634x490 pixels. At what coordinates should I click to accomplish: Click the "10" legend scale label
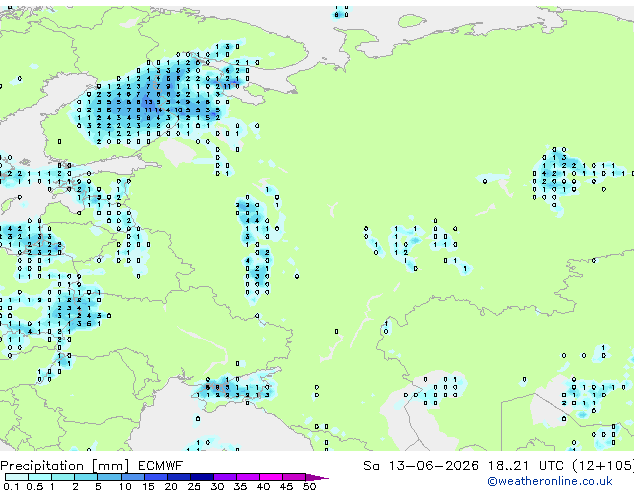pos(125,486)
